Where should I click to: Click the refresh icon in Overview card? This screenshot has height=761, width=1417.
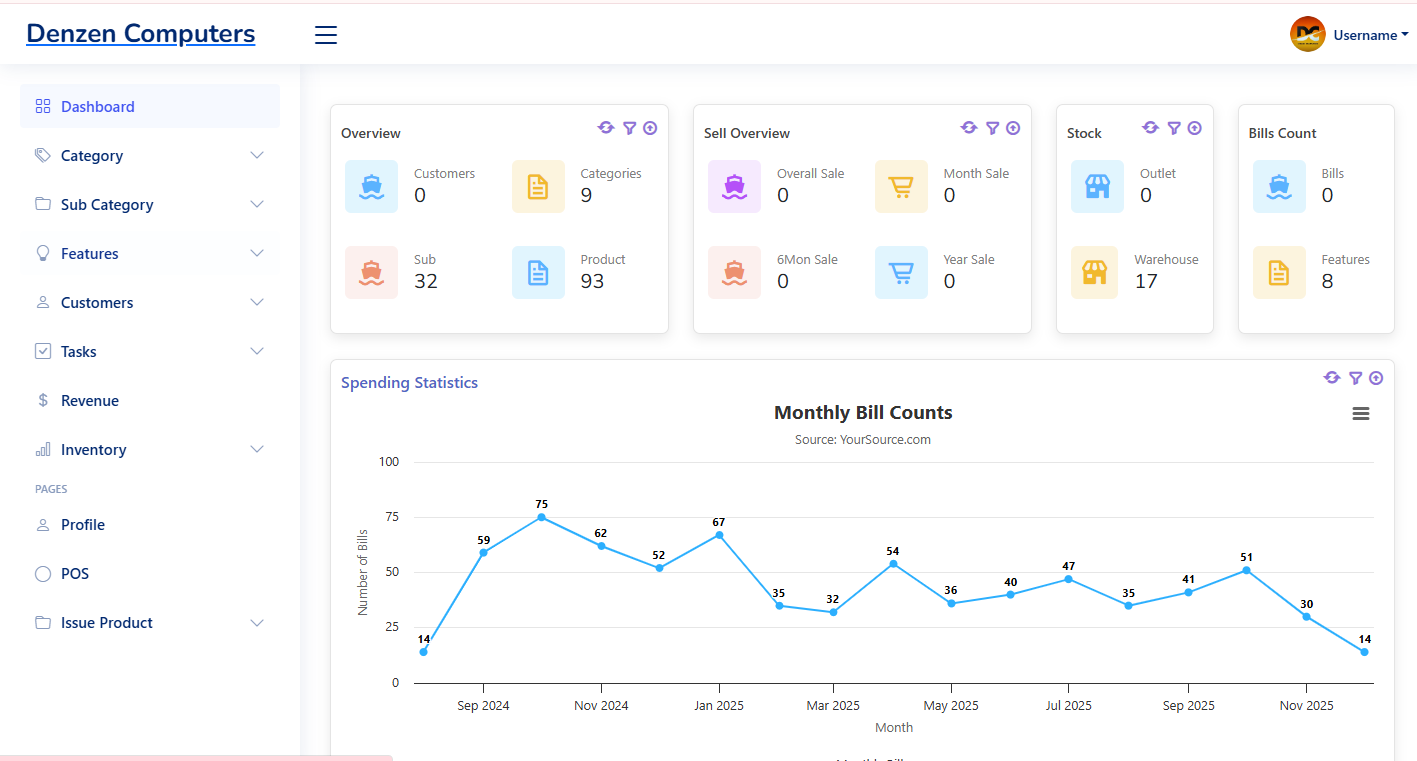606,128
